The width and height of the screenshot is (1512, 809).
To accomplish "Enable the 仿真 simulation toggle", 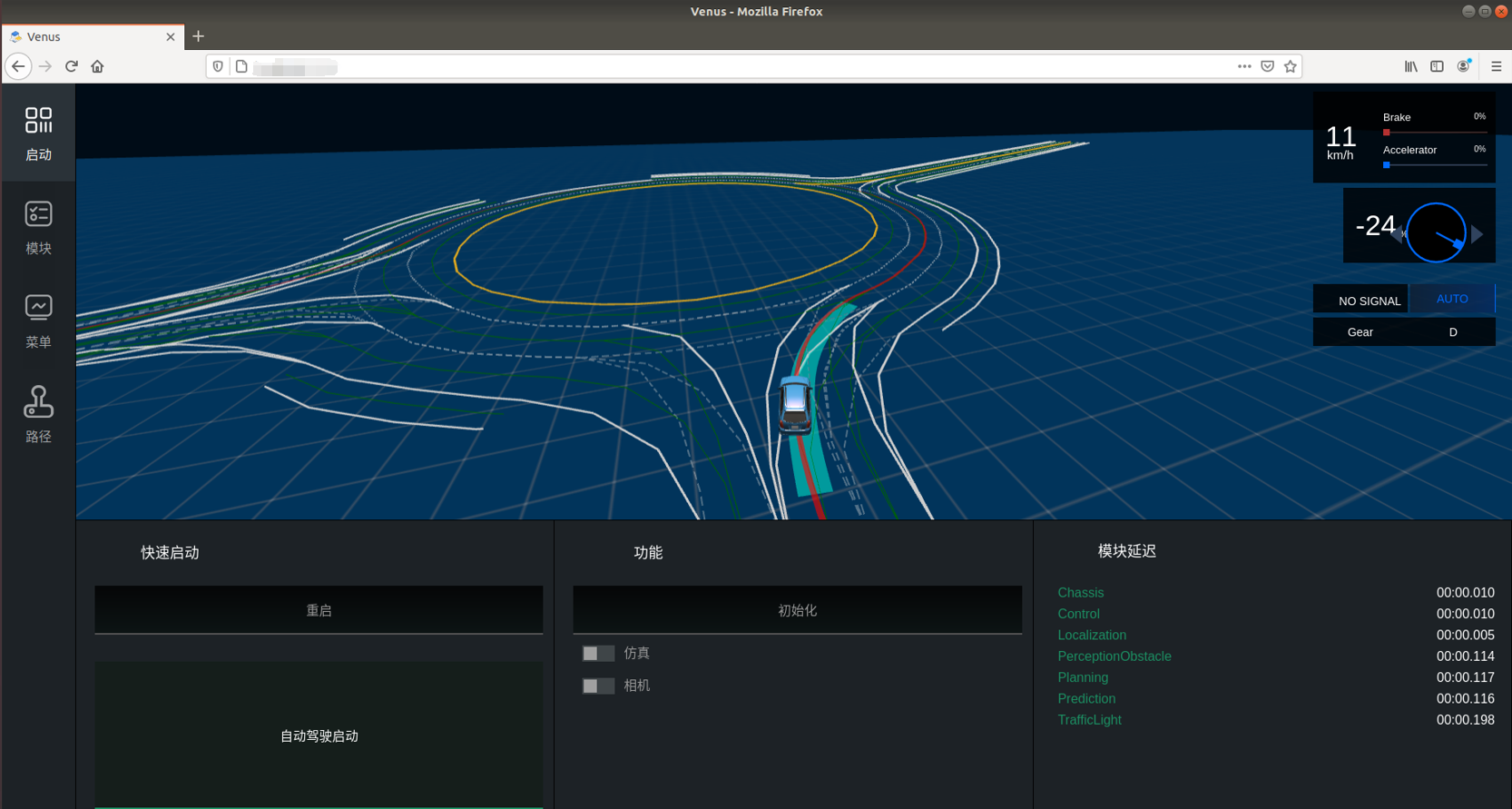I will pyautogui.click(x=597, y=654).
